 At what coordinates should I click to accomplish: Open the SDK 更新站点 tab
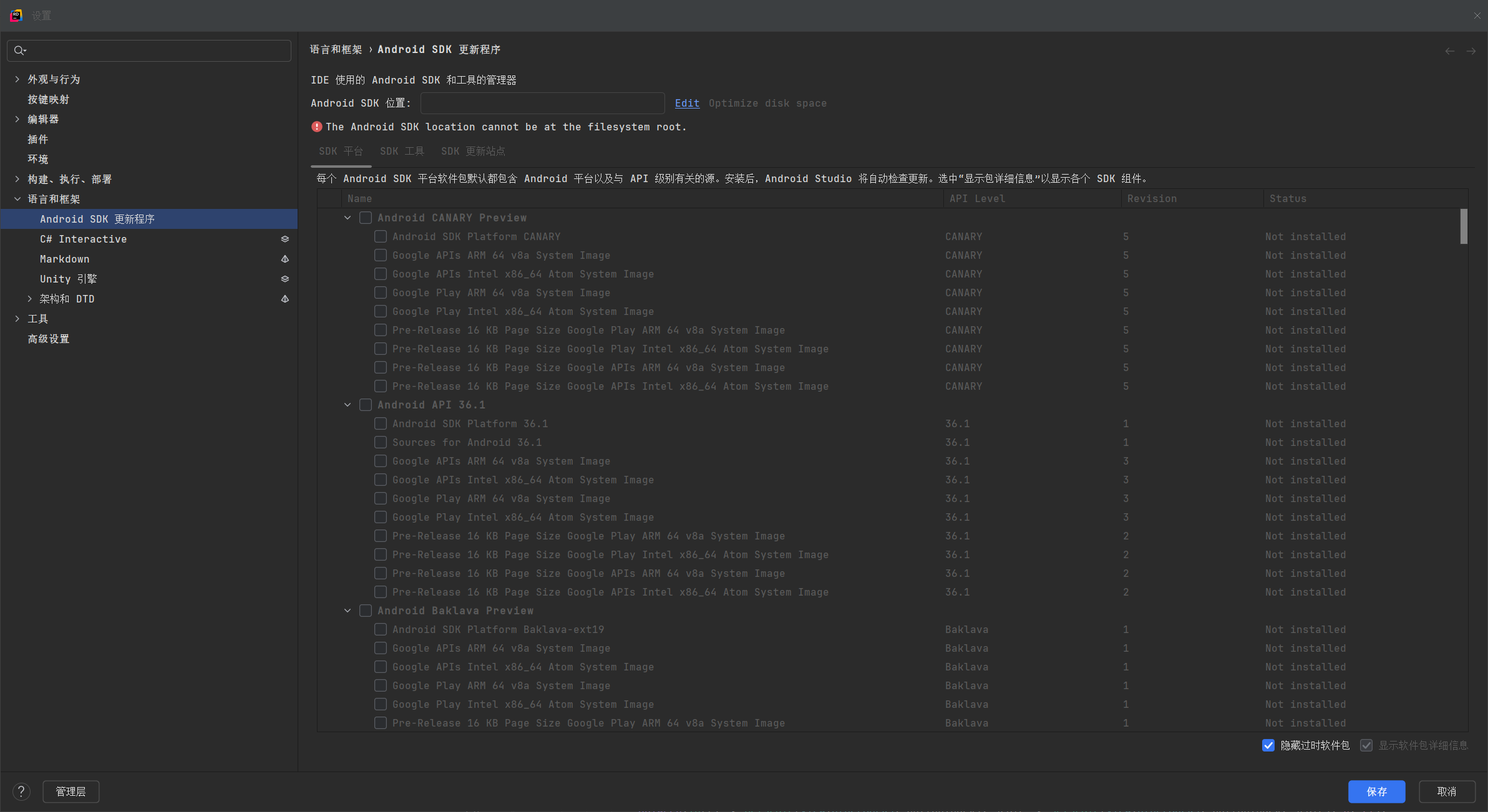[472, 151]
